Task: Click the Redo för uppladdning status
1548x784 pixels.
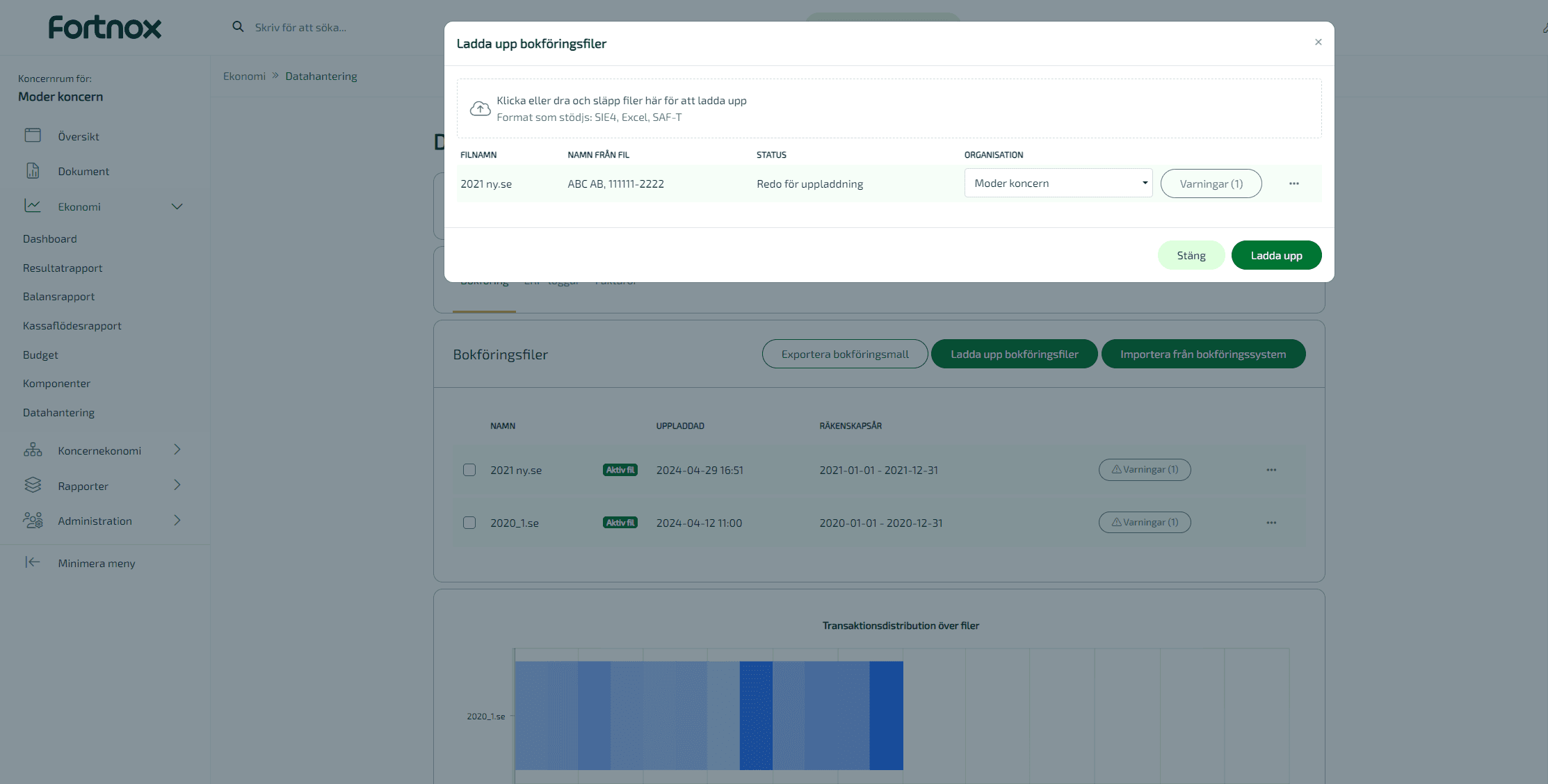Action: (x=809, y=184)
